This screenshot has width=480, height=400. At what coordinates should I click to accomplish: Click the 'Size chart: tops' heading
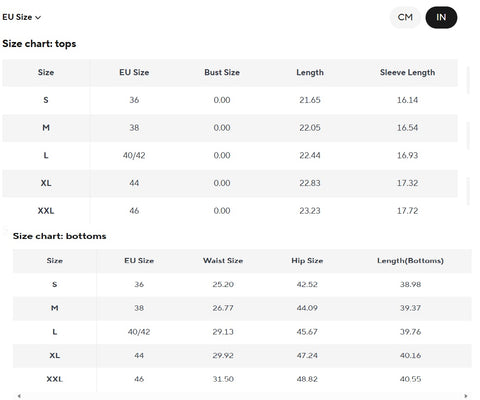point(39,44)
